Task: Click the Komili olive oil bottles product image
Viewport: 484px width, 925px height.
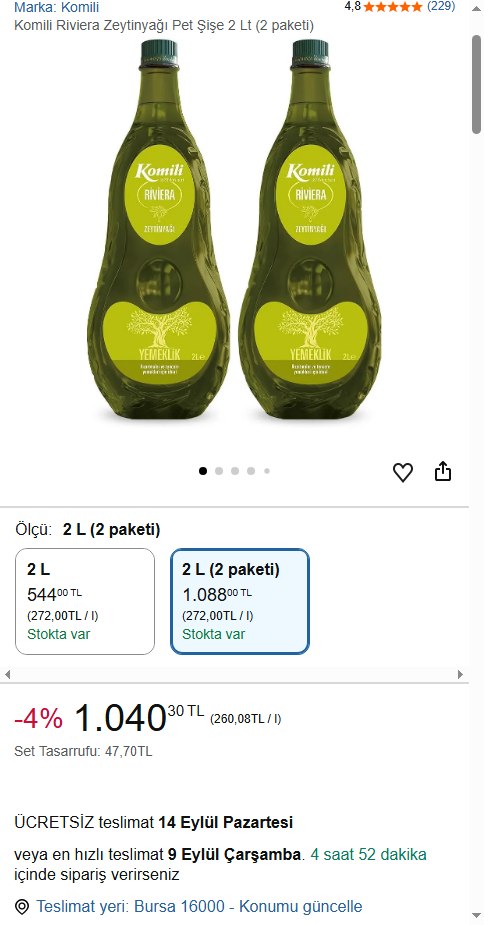Action: 234,230
